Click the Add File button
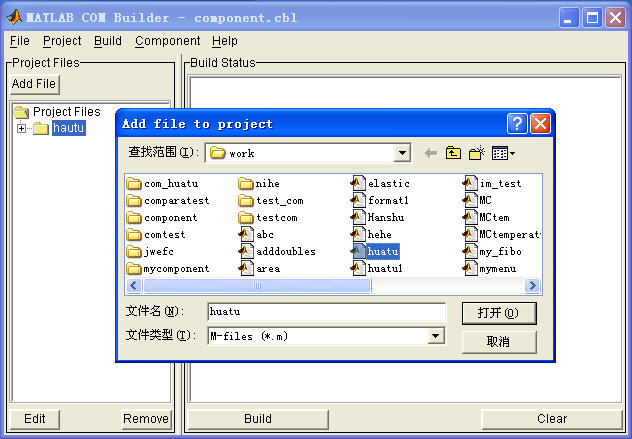Viewport: 632px width, 439px height. coord(34,84)
